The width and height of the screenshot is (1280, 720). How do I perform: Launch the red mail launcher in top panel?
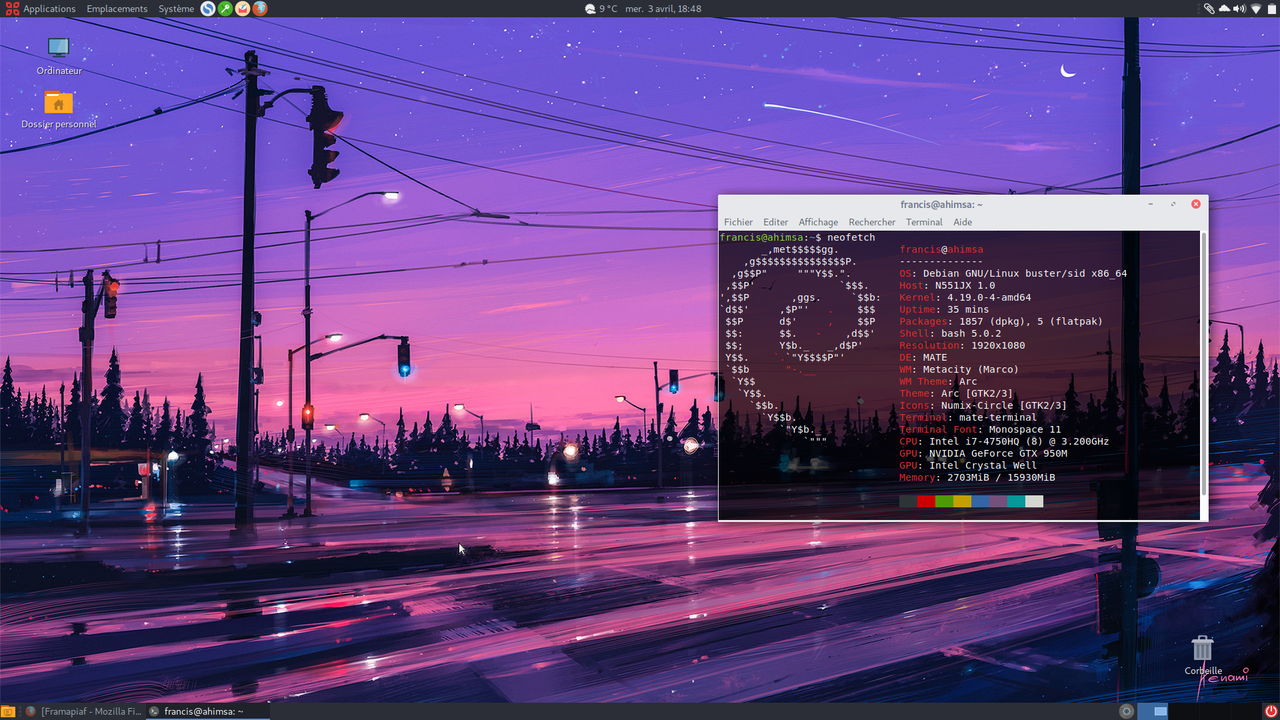point(242,8)
